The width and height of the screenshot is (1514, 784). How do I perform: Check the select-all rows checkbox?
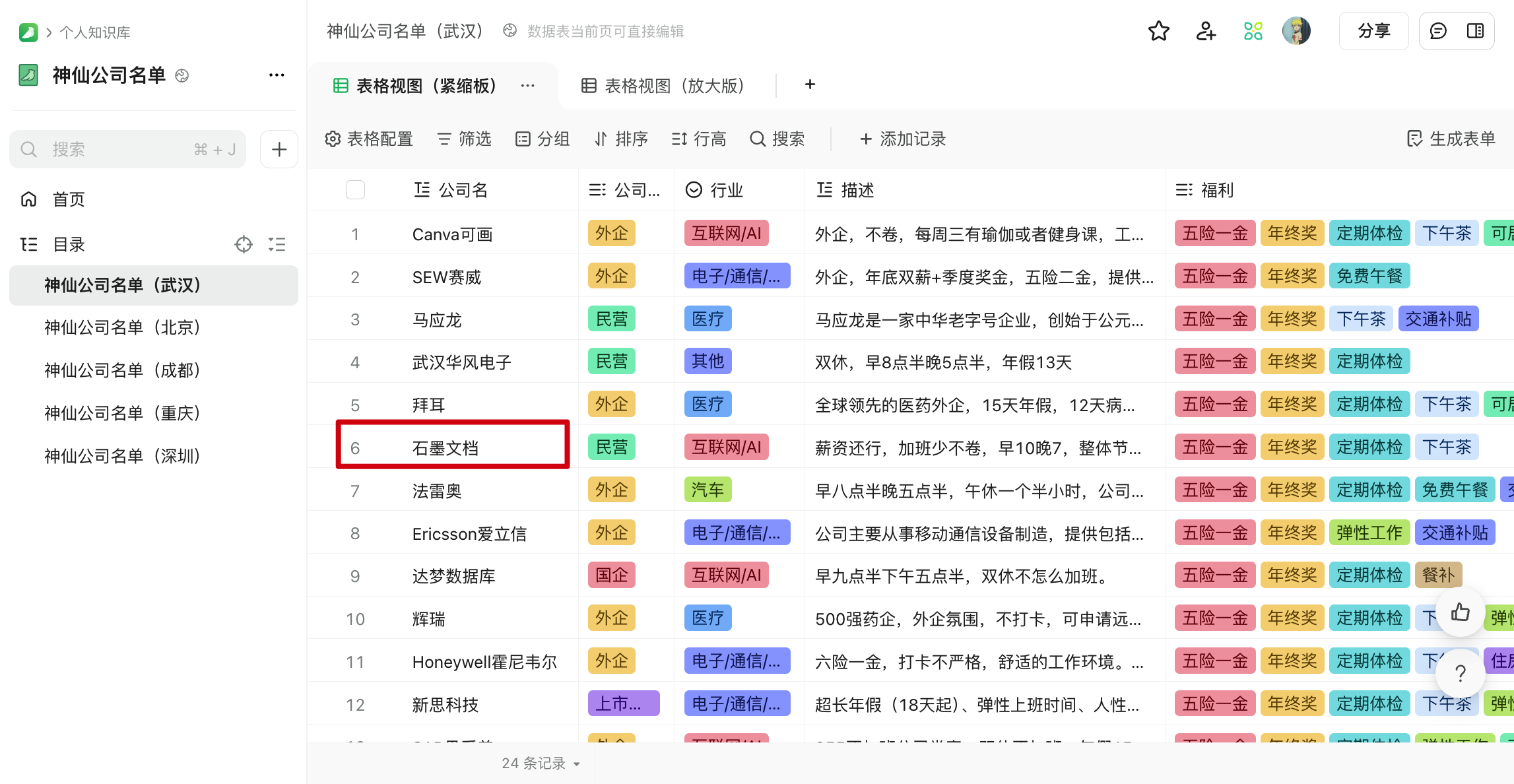355,190
